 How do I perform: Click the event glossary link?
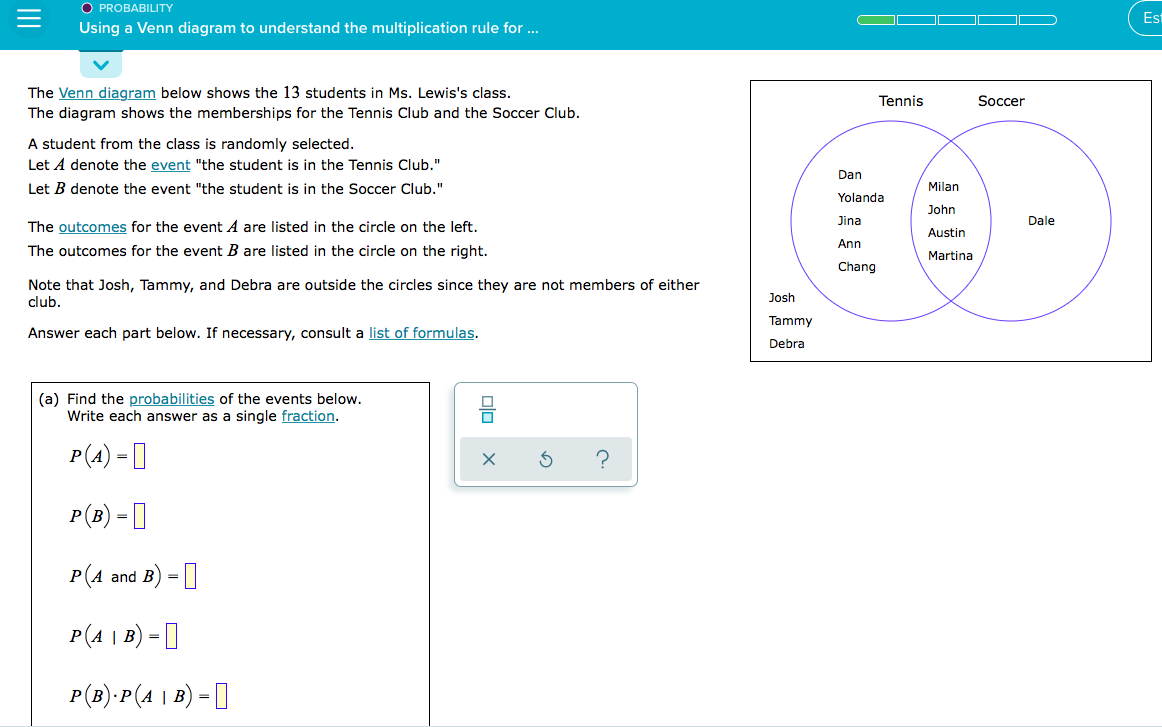pyautogui.click(x=170, y=165)
